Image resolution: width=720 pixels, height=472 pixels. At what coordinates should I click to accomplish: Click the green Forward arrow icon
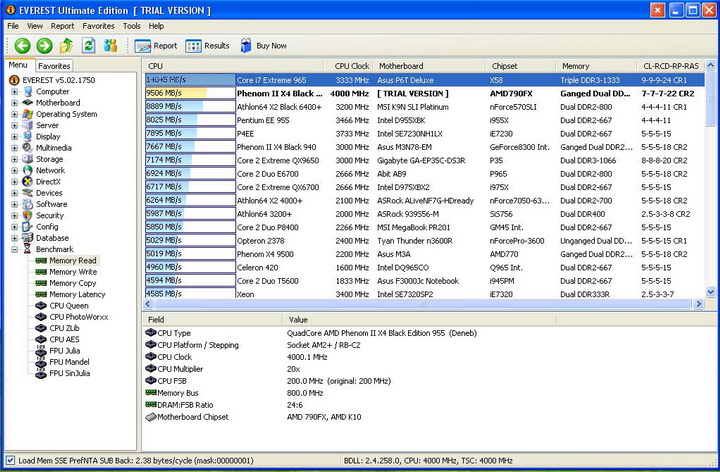pyautogui.click(x=45, y=45)
